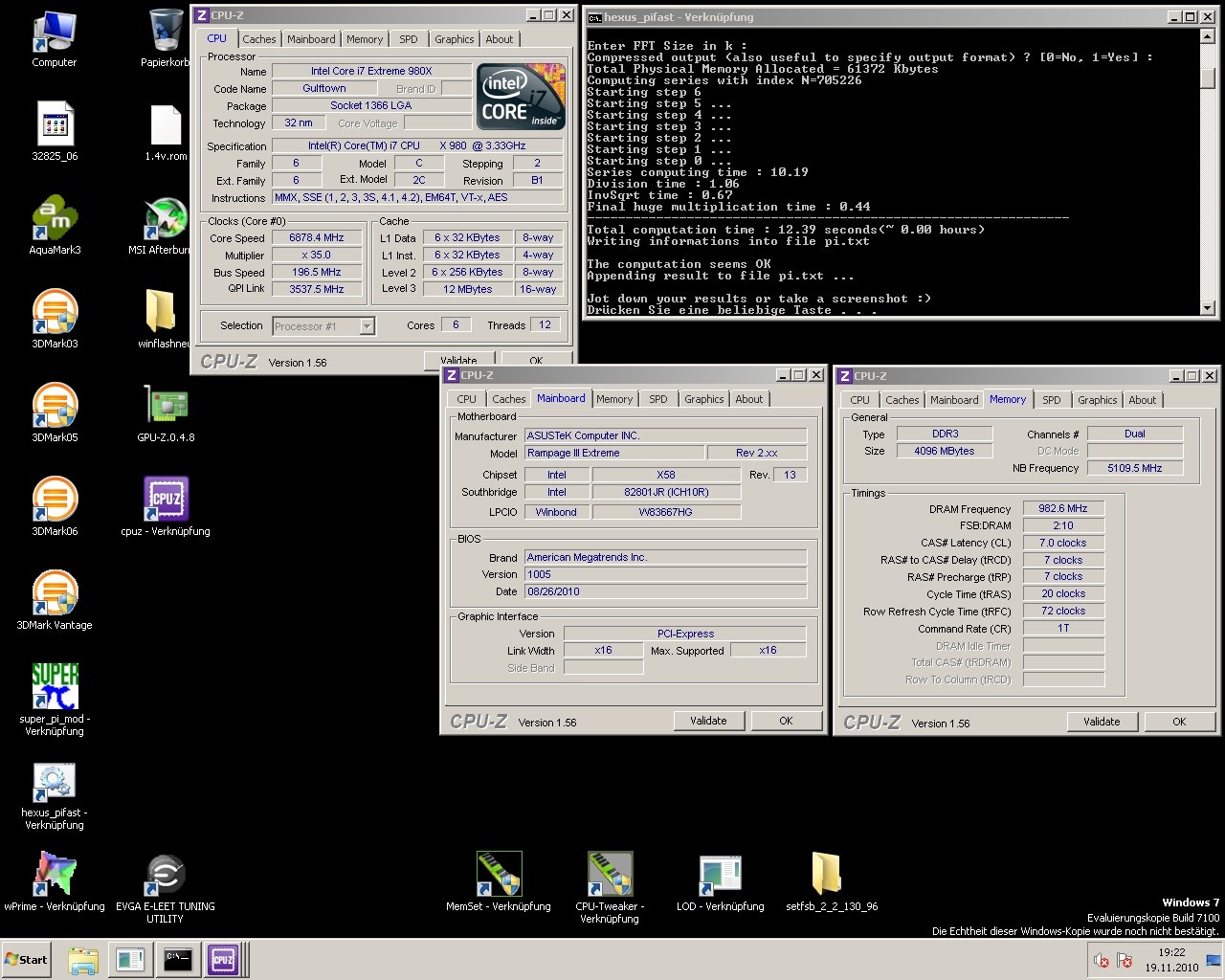
Task: Click the Name field Intel Core i7 Extreme 980X
Action: click(x=371, y=71)
